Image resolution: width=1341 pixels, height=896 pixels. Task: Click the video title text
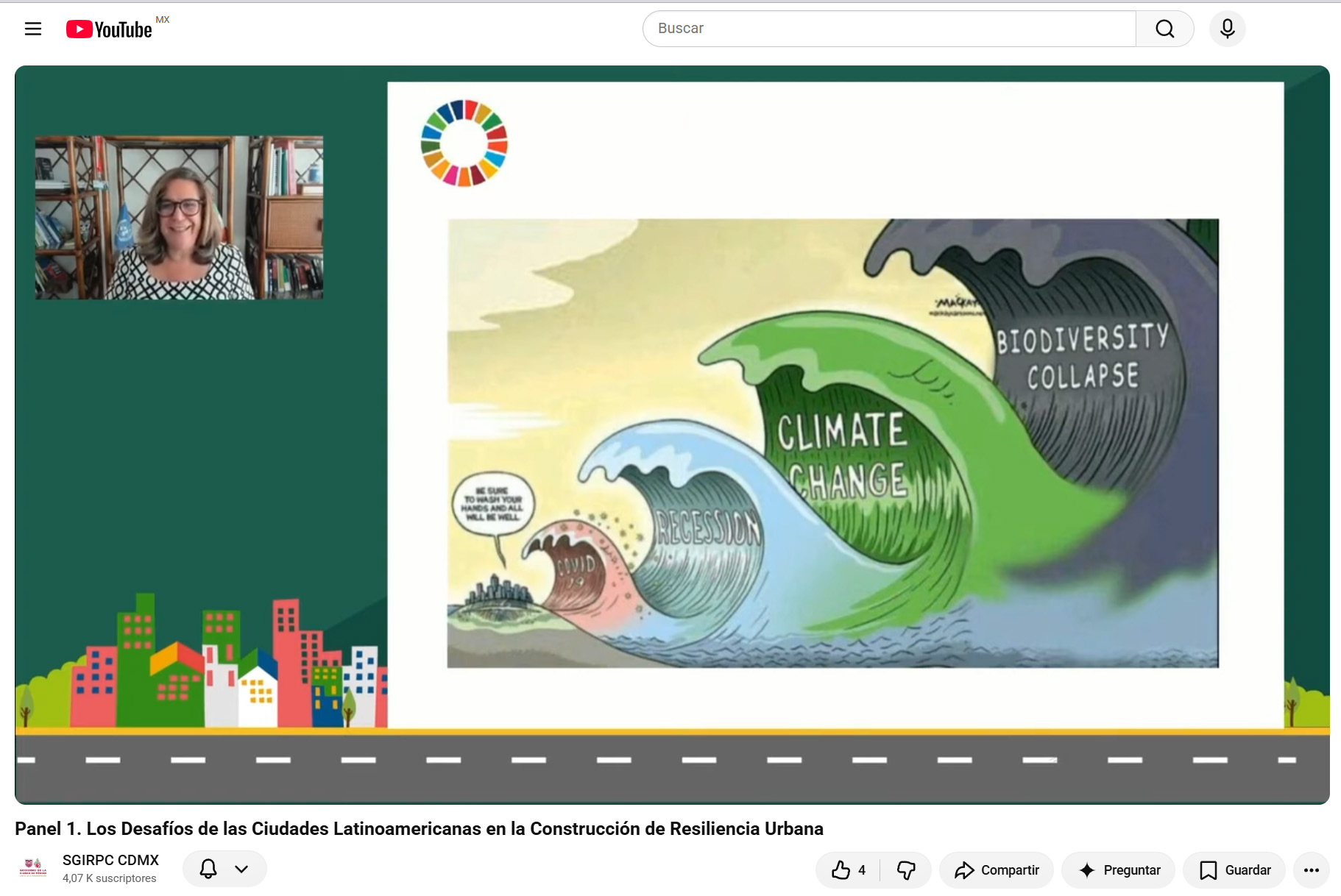(x=419, y=828)
